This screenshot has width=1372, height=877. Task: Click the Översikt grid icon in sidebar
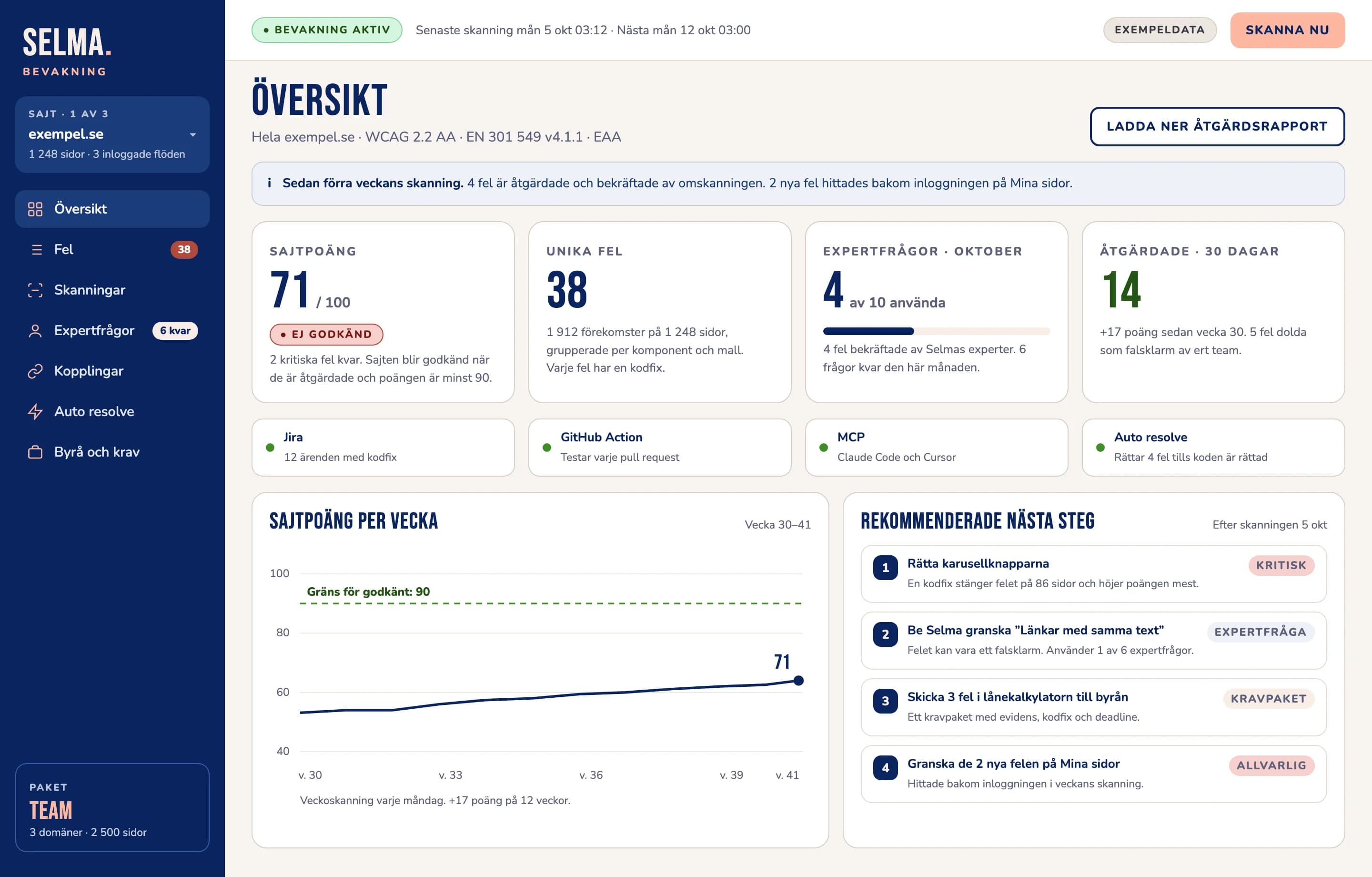[x=35, y=209]
